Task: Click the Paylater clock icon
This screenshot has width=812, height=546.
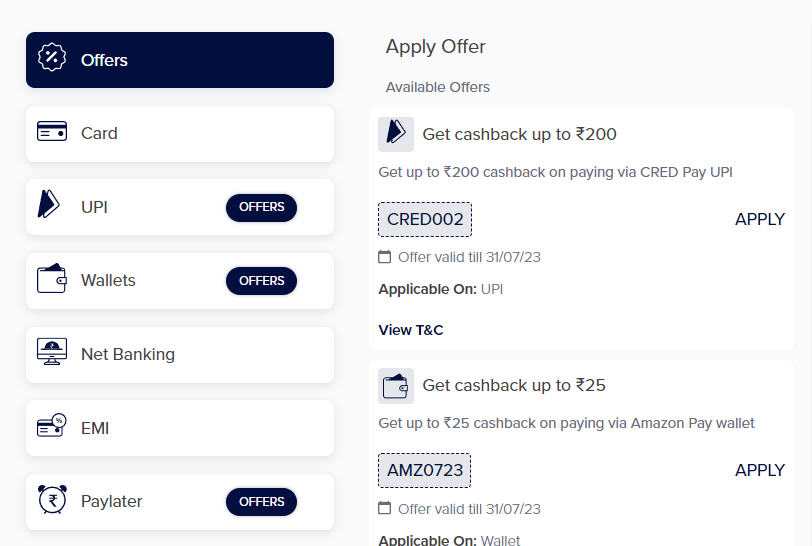Action: 52,501
